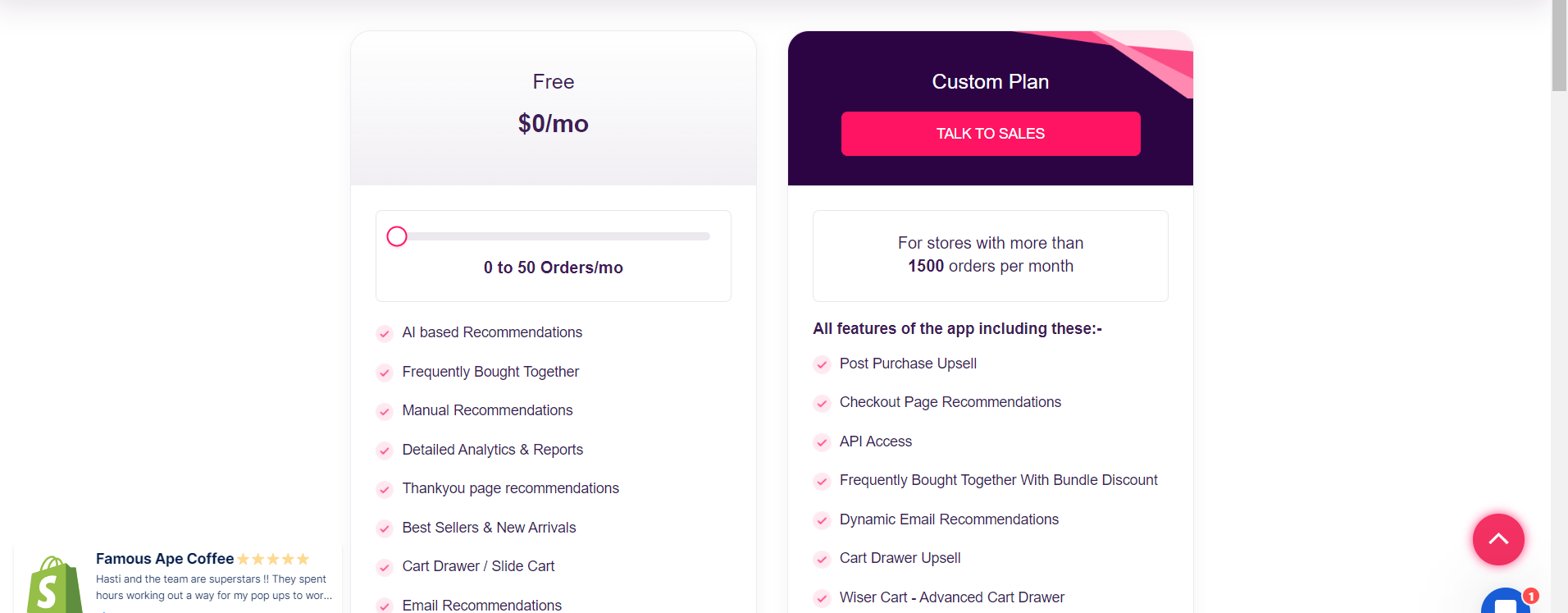Click the scroll-to-top arrow button
Viewport: 1568px width, 613px height.
pos(1497,539)
